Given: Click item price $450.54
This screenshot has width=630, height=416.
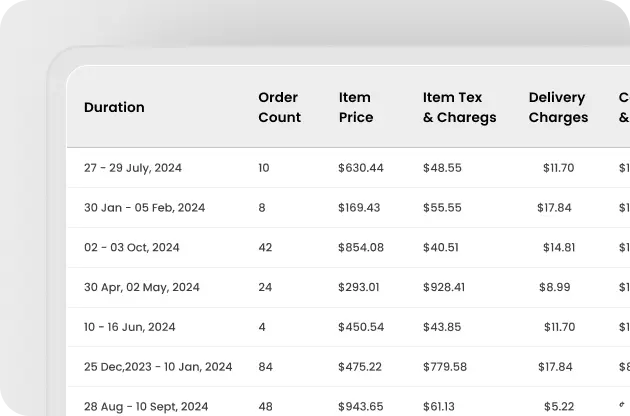Looking at the screenshot, I should [361, 327].
